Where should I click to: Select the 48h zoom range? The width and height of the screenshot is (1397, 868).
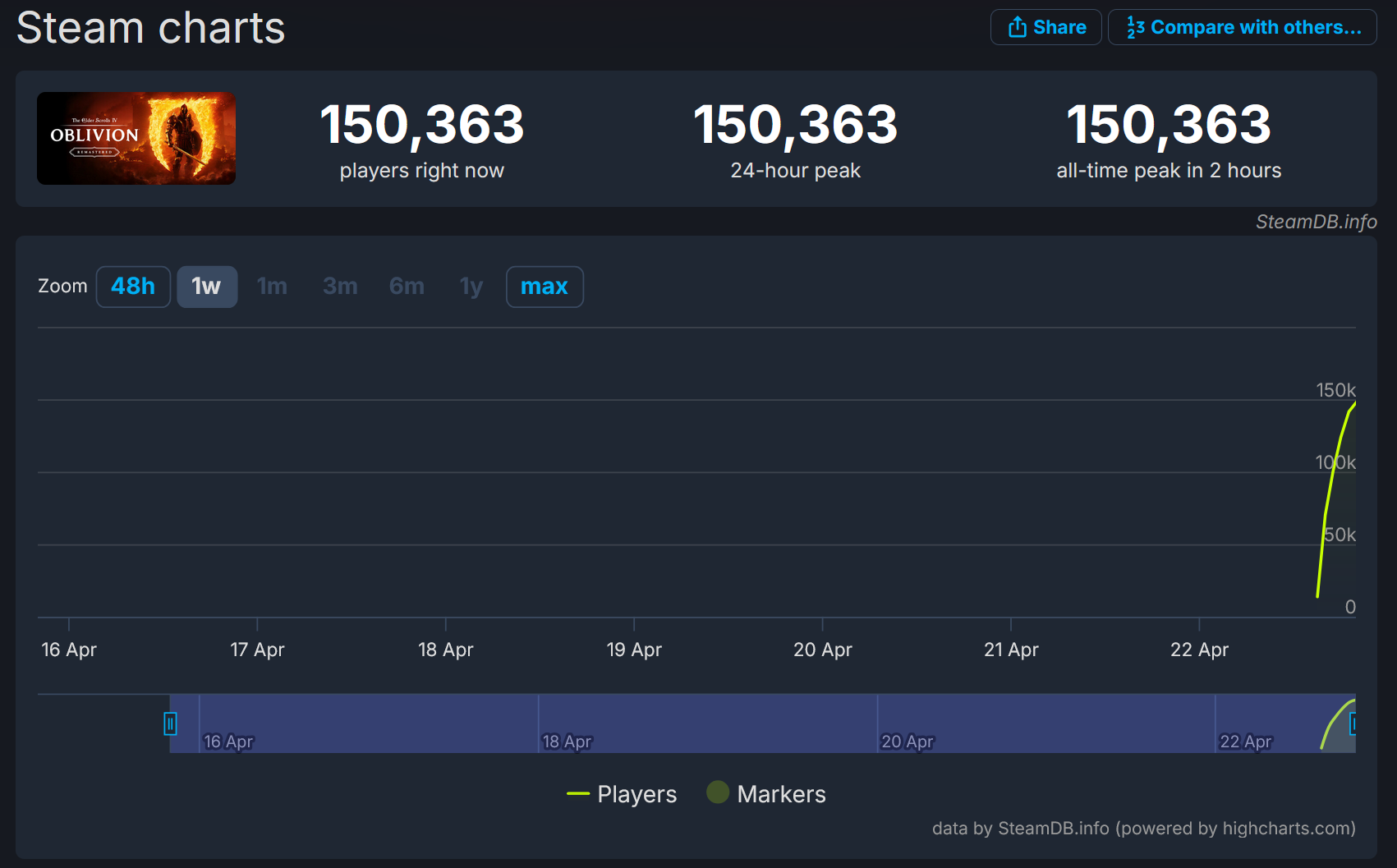[x=133, y=287]
